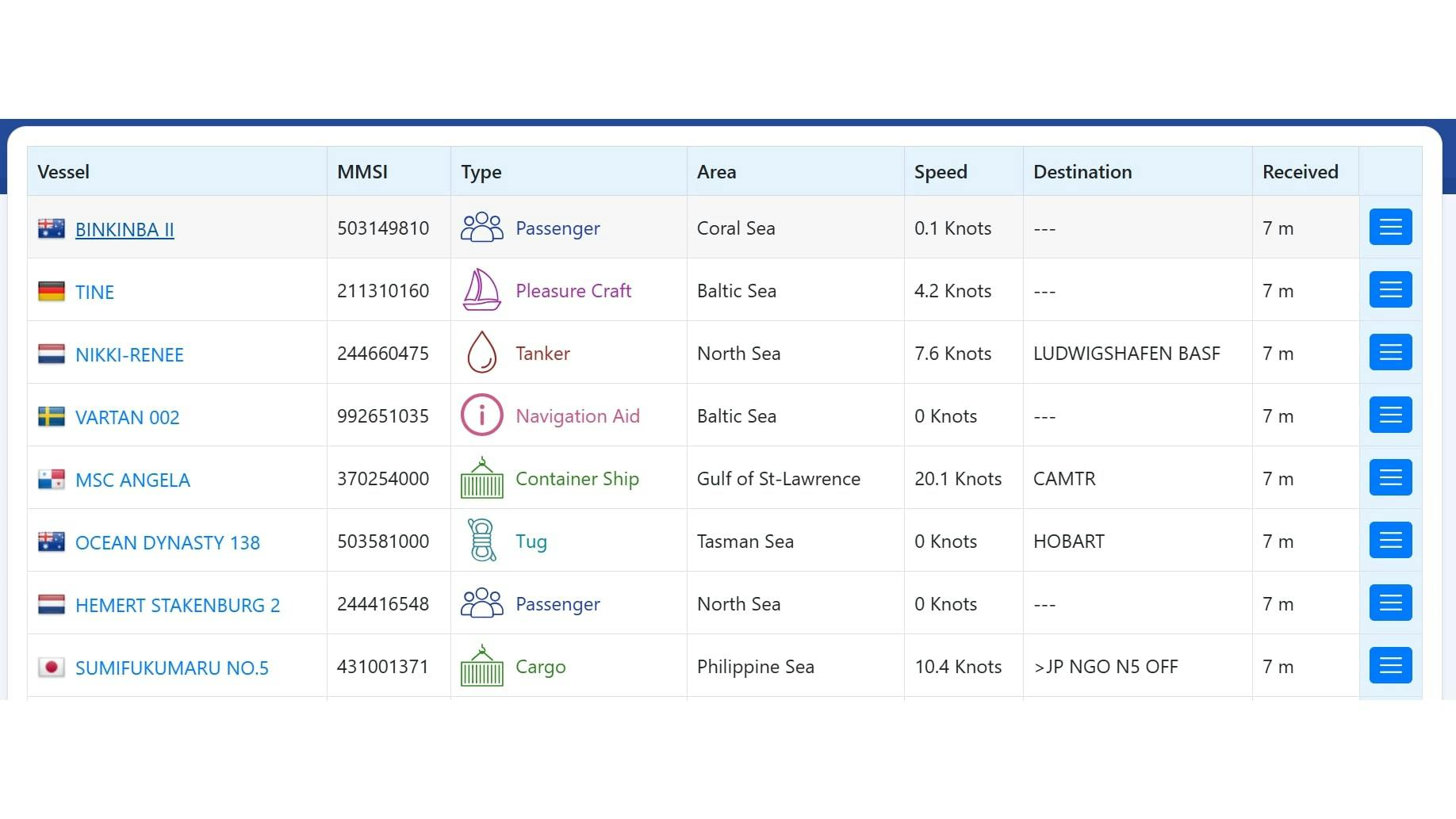Click the Cargo type label
The image size is (1456, 819).
point(541,667)
